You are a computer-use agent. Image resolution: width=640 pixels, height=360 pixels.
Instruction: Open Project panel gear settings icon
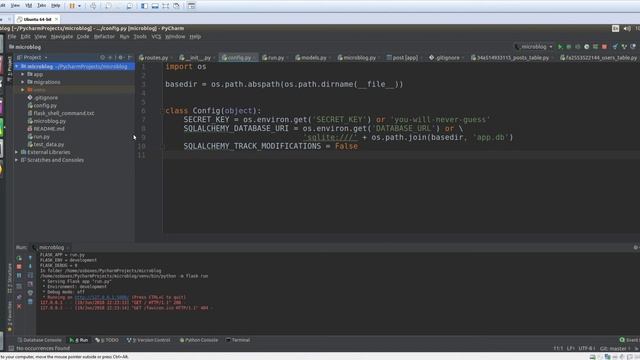click(x=121, y=58)
